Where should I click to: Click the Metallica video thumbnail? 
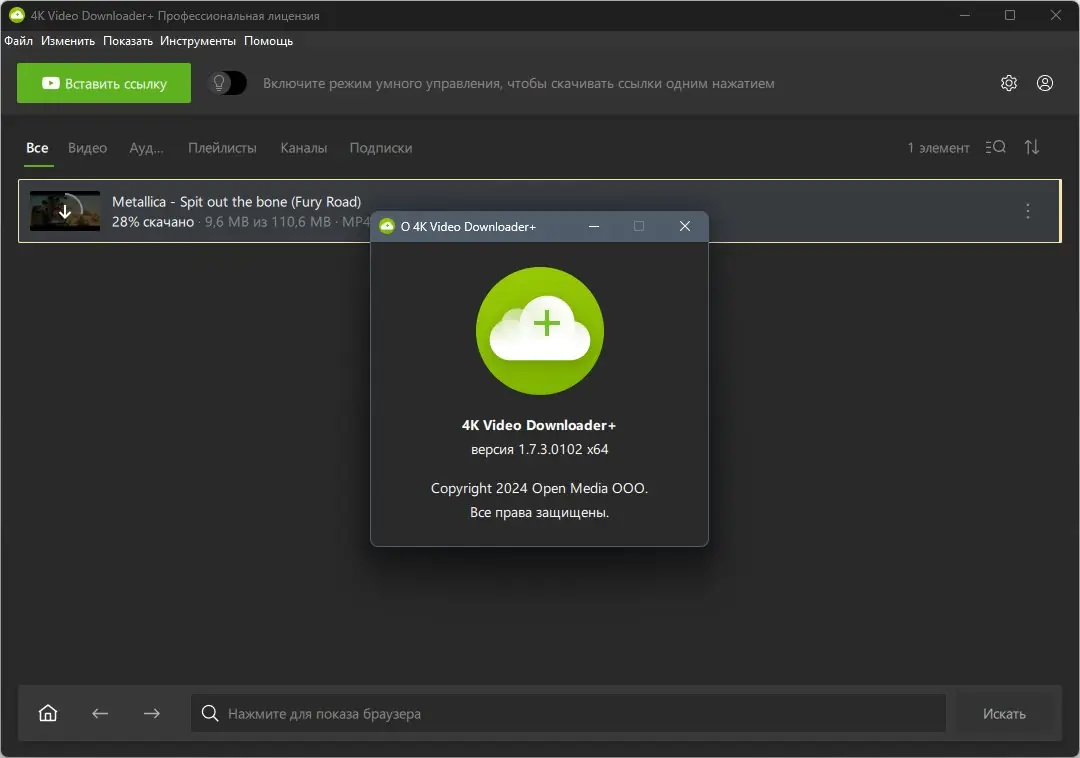tap(65, 211)
